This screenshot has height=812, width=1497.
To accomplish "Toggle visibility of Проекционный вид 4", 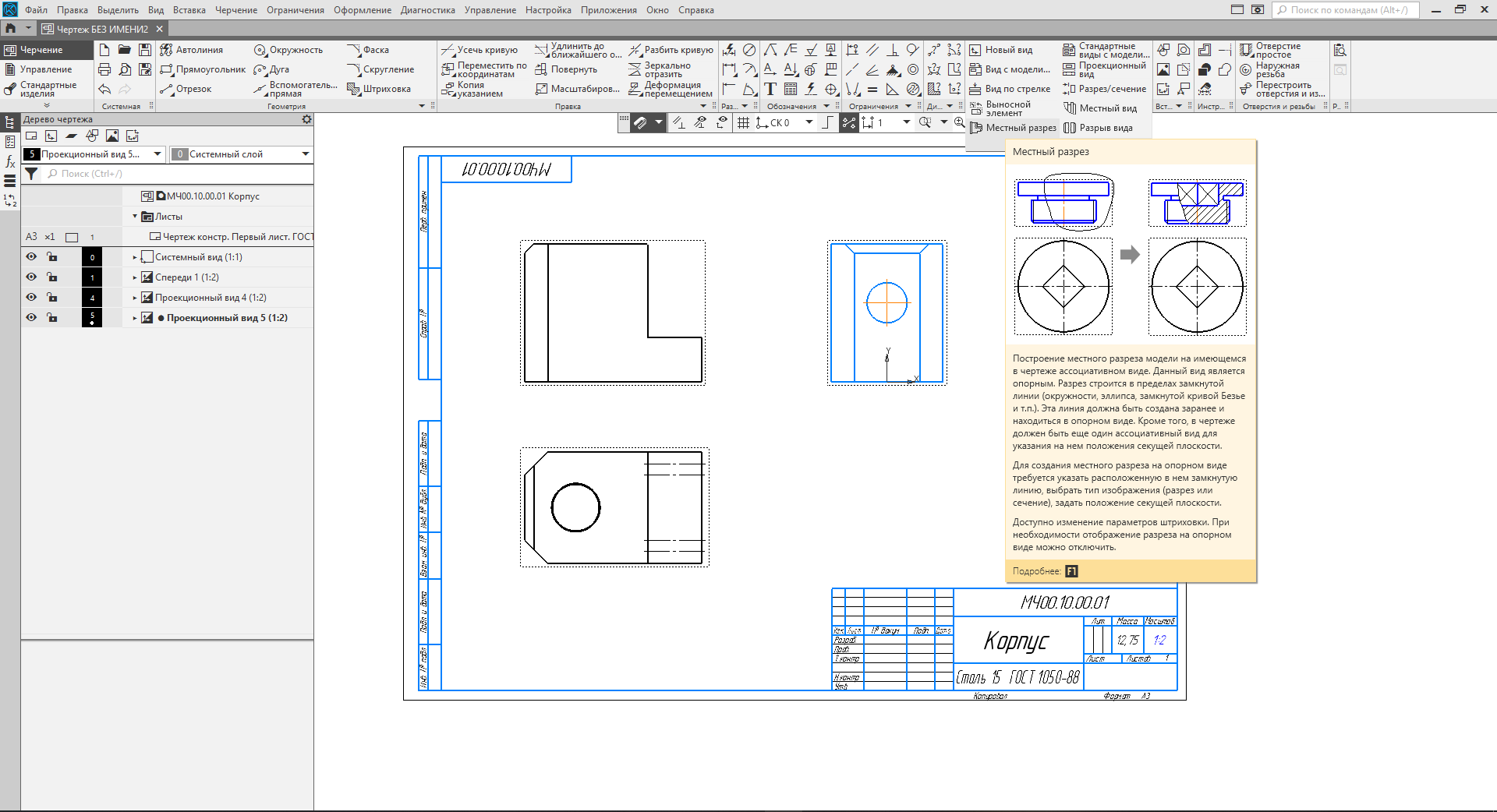I will coord(31,297).
